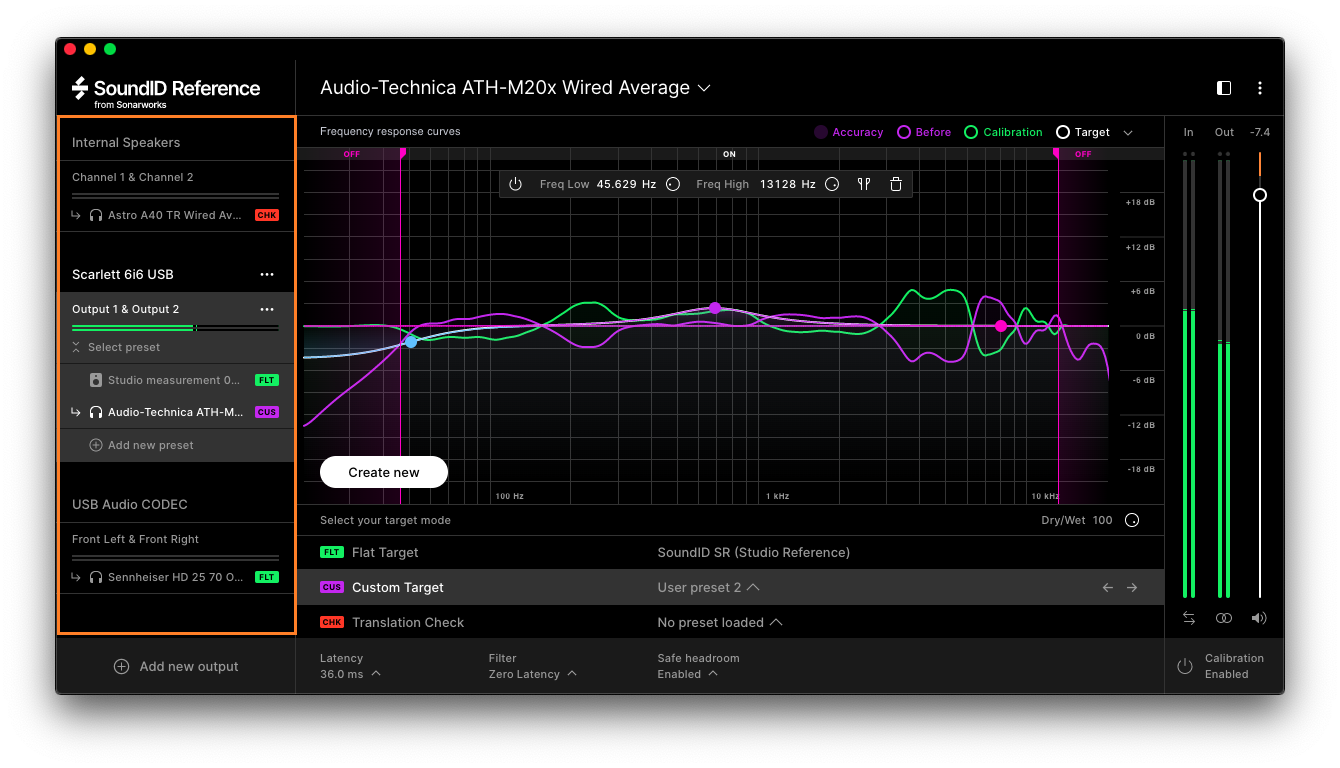This screenshot has width=1340, height=768.
Task: Click Add new output
Action: (176, 666)
